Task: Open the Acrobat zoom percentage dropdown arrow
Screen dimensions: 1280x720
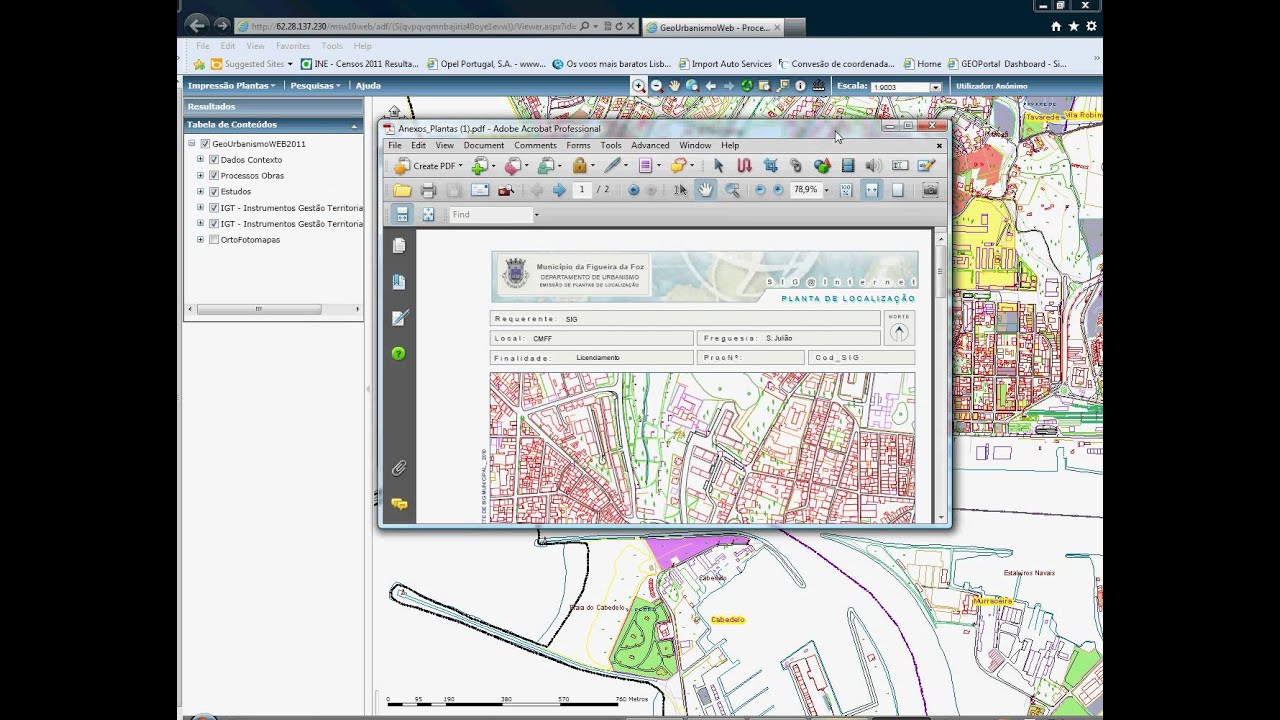Action: pos(826,190)
